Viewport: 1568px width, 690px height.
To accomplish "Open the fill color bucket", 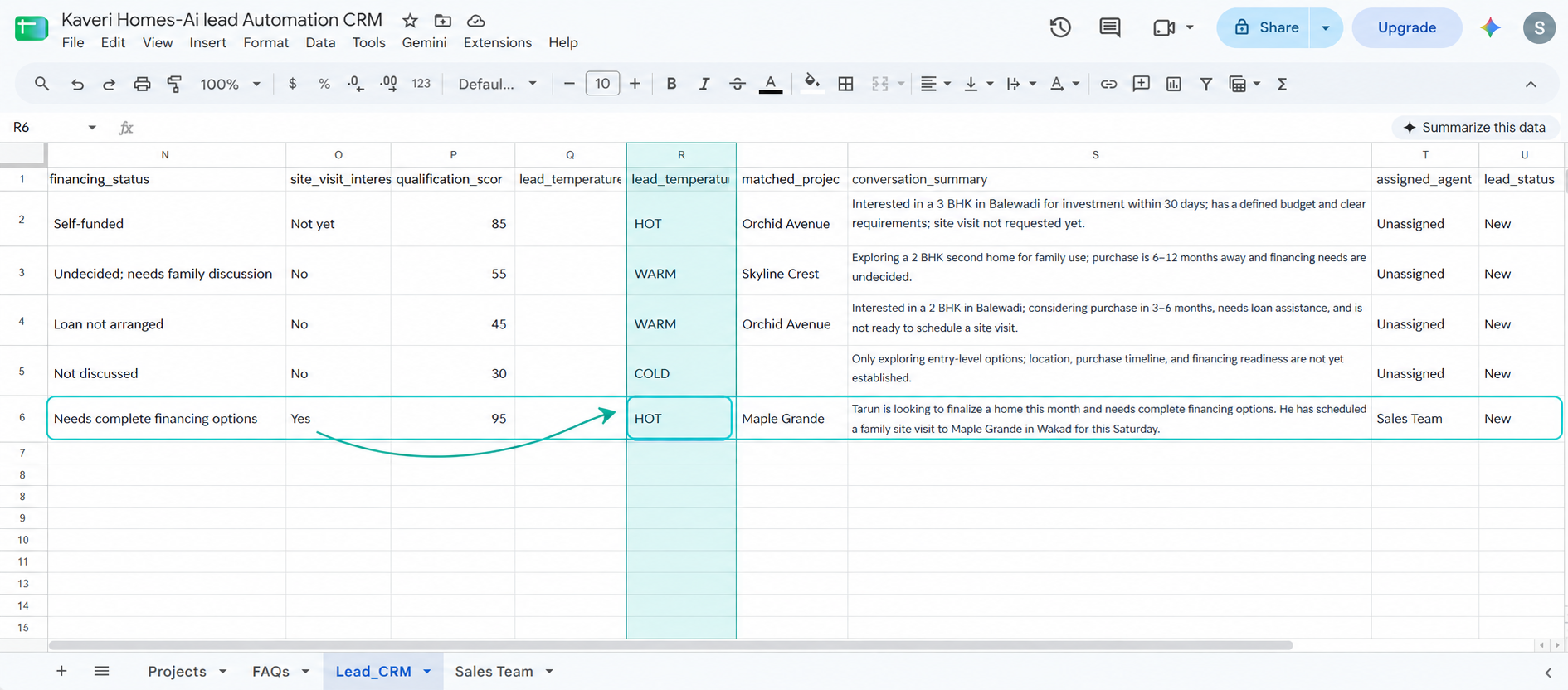I will [x=812, y=83].
